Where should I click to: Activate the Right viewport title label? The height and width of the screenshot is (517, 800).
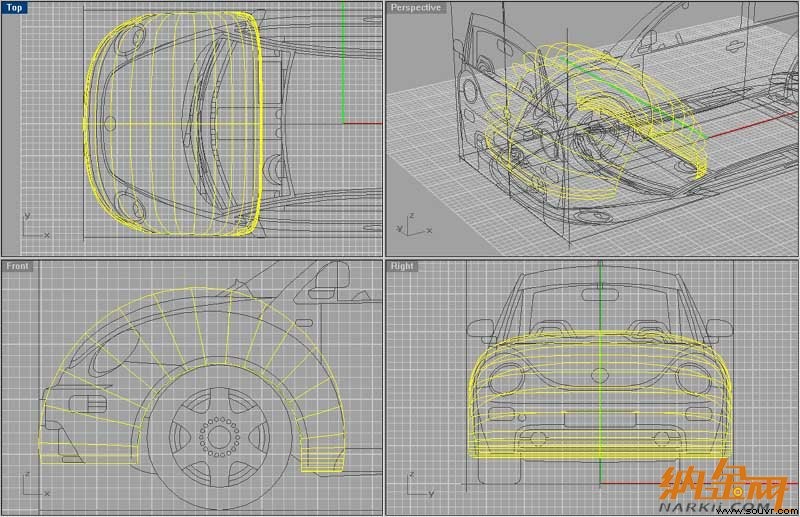(x=402, y=266)
